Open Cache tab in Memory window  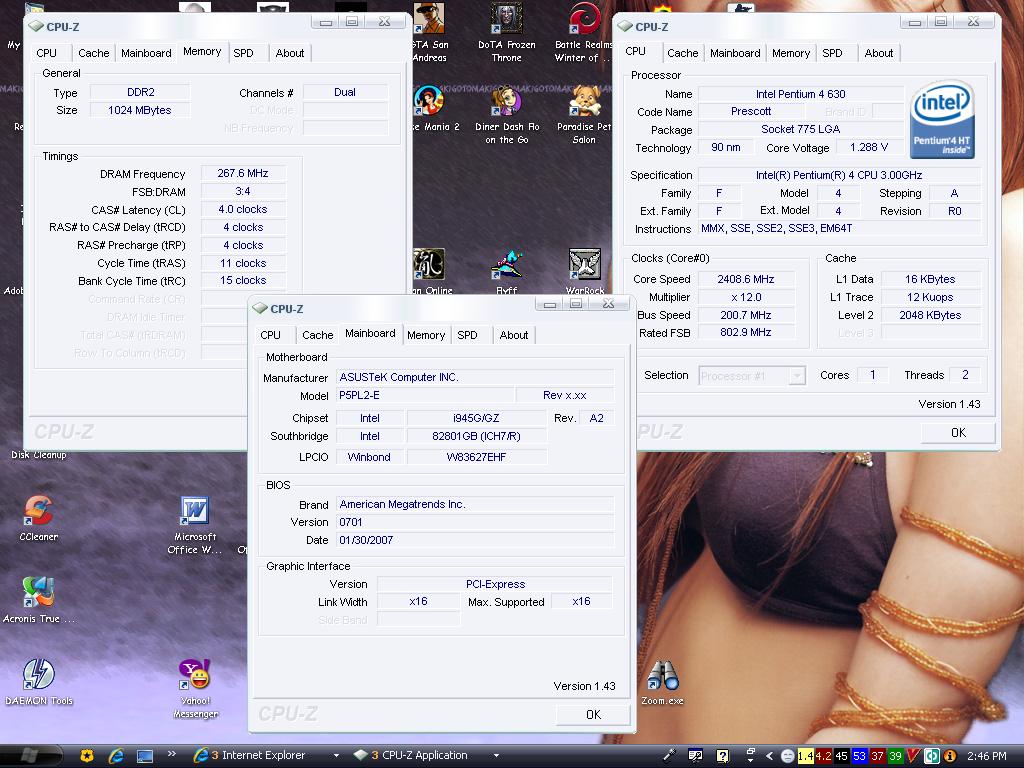click(93, 53)
